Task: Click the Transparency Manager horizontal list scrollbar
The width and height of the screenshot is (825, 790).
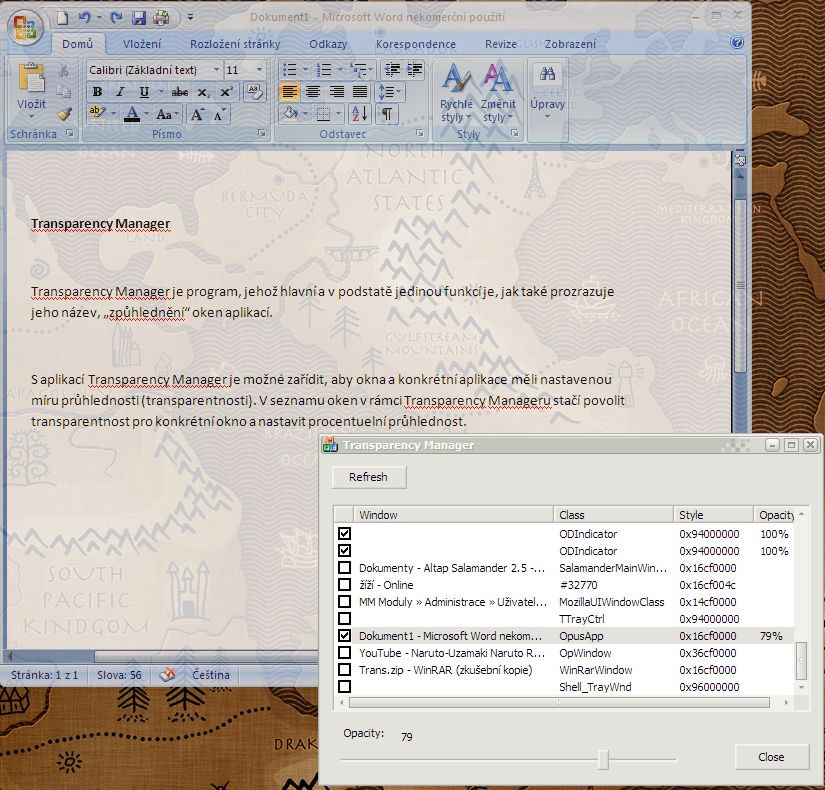Action: pyautogui.click(x=559, y=702)
